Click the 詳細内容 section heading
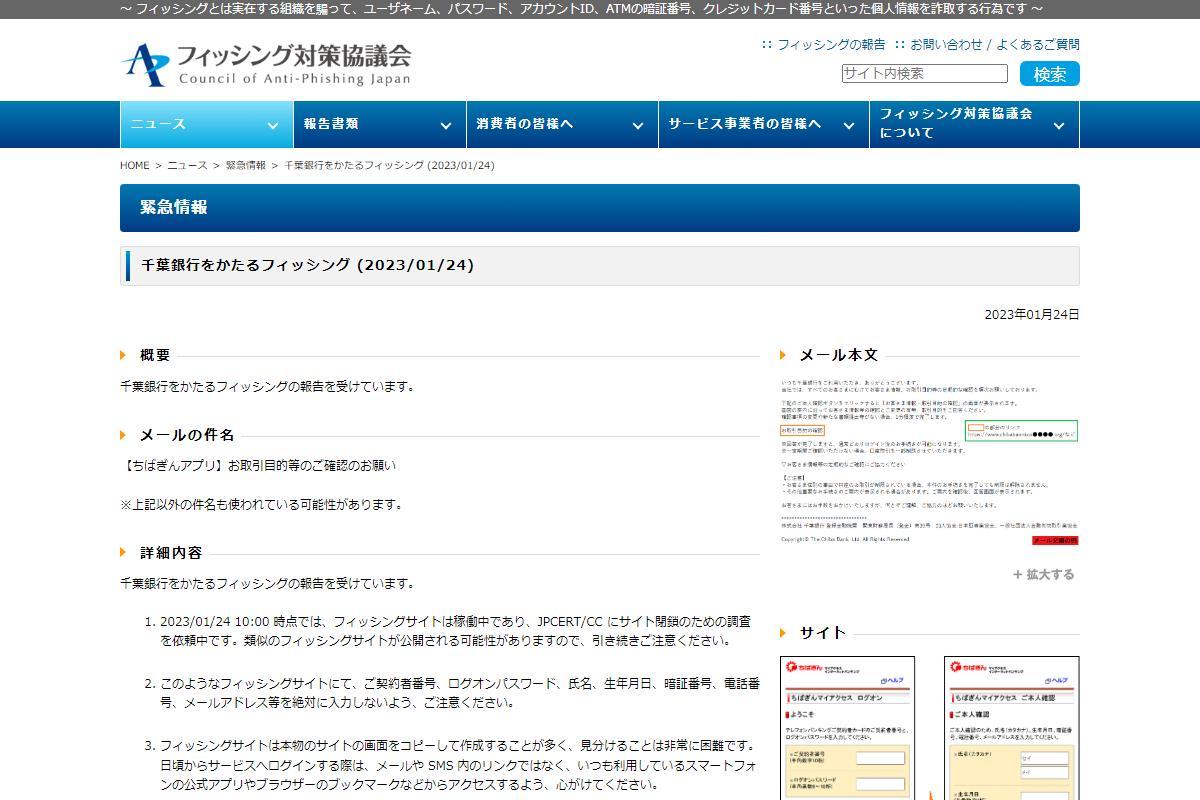The height and width of the screenshot is (800, 1200). (x=171, y=552)
